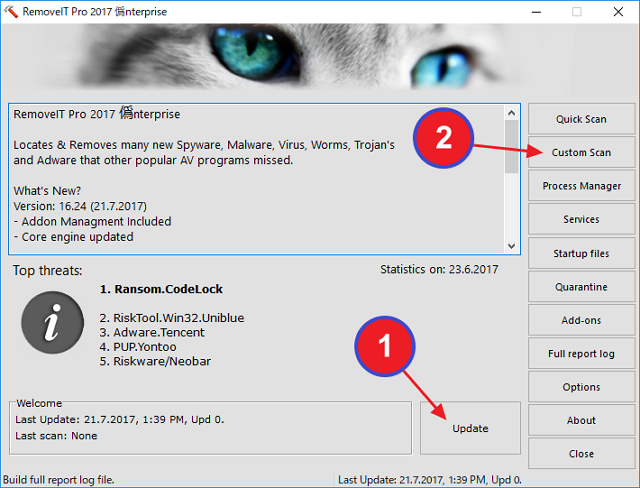Start a Quick Scan
The width and height of the screenshot is (640, 488).
tap(581, 119)
